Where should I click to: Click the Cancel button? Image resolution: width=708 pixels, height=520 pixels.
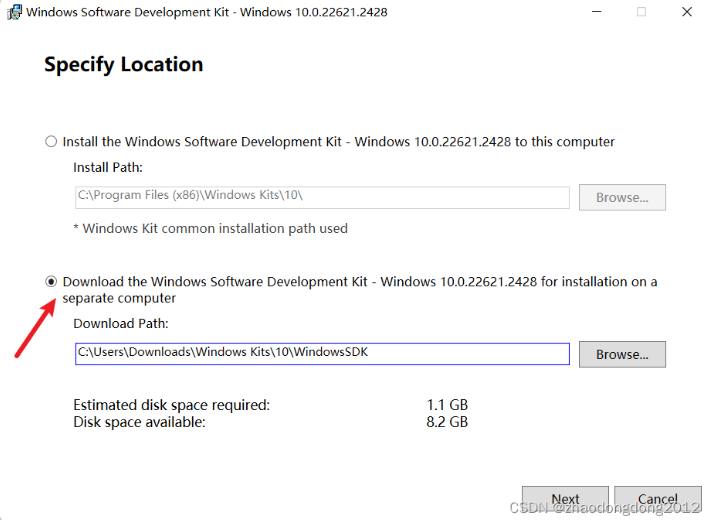point(657,499)
